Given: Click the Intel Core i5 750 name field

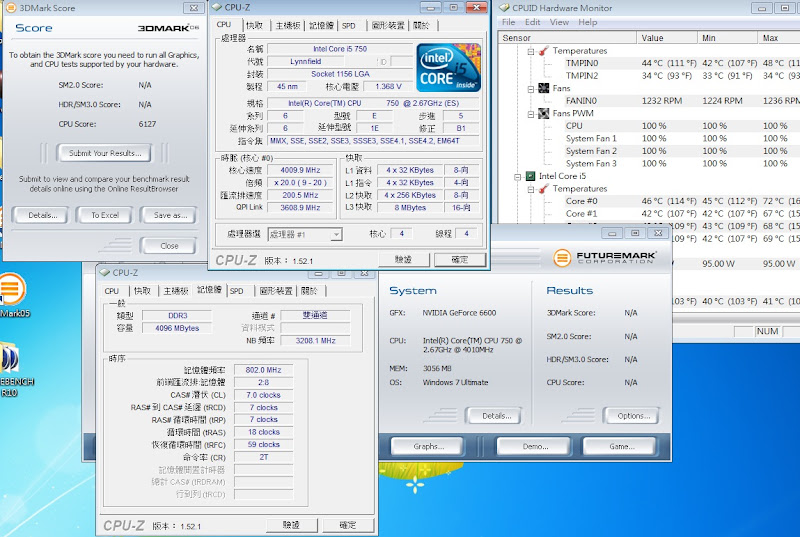Looking at the screenshot, I should [340, 49].
